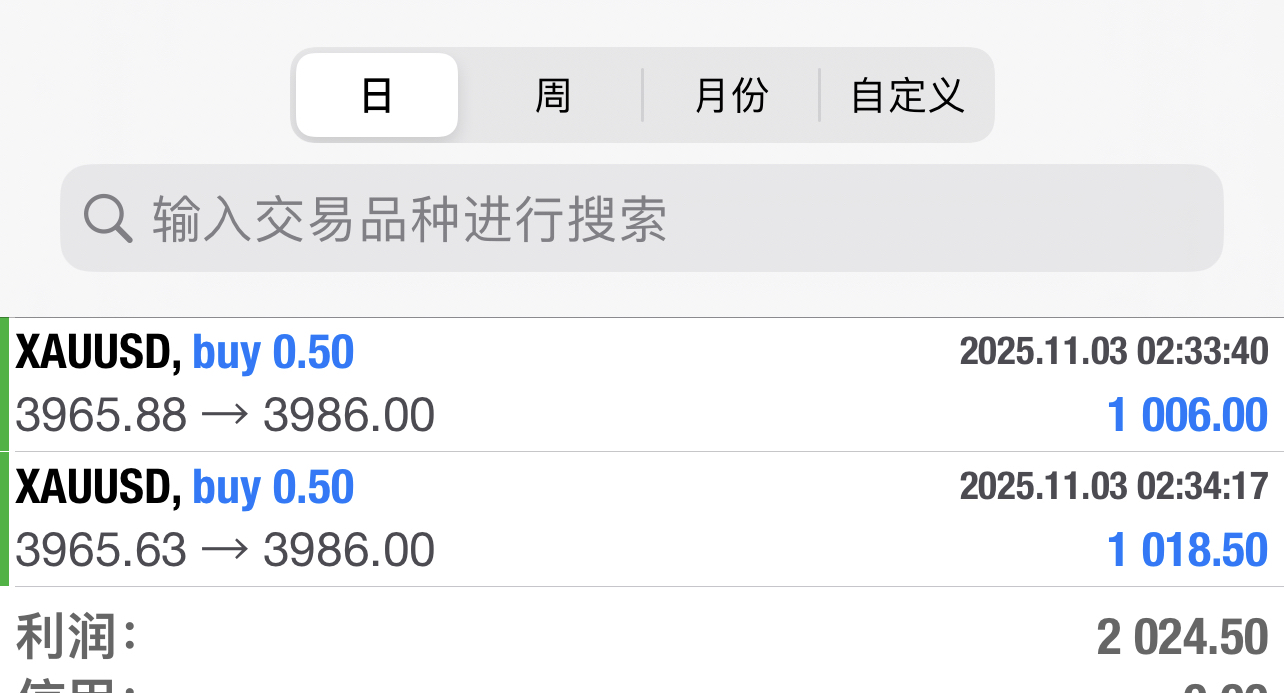Viewport: 1284px width, 693px height.
Task: Click the magnifier icon in search bar
Action: pyautogui.click(x=108, y=218)
